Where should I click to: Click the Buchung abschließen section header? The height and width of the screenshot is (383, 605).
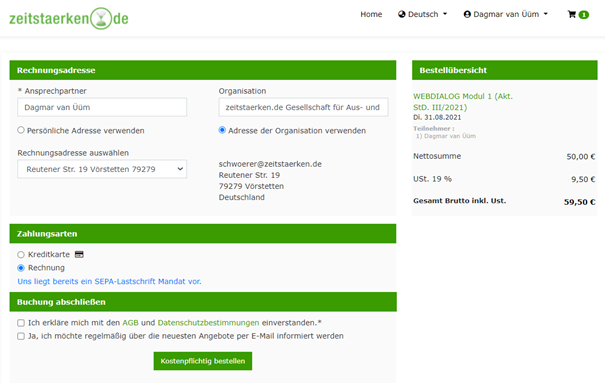point(203,302)
